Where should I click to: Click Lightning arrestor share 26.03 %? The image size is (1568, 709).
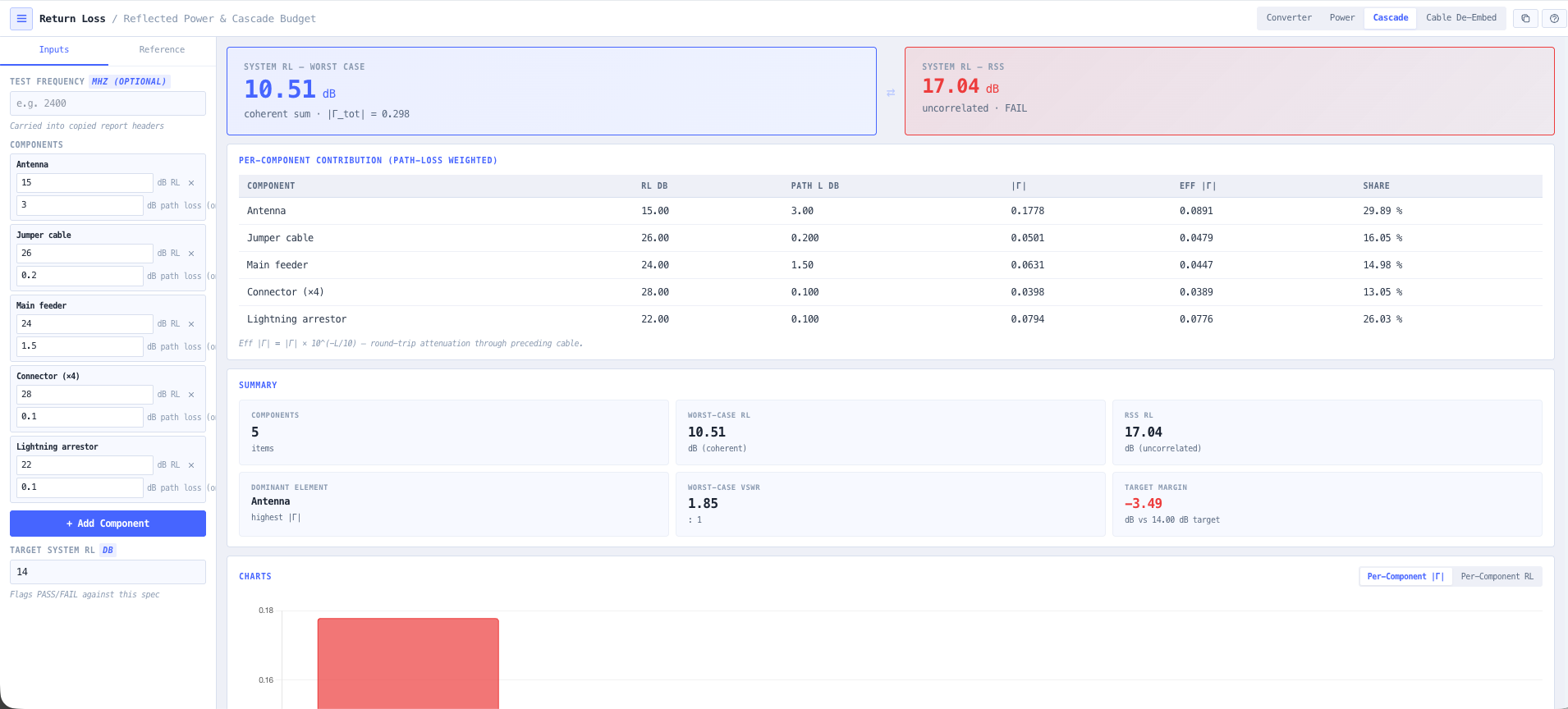1382,319
